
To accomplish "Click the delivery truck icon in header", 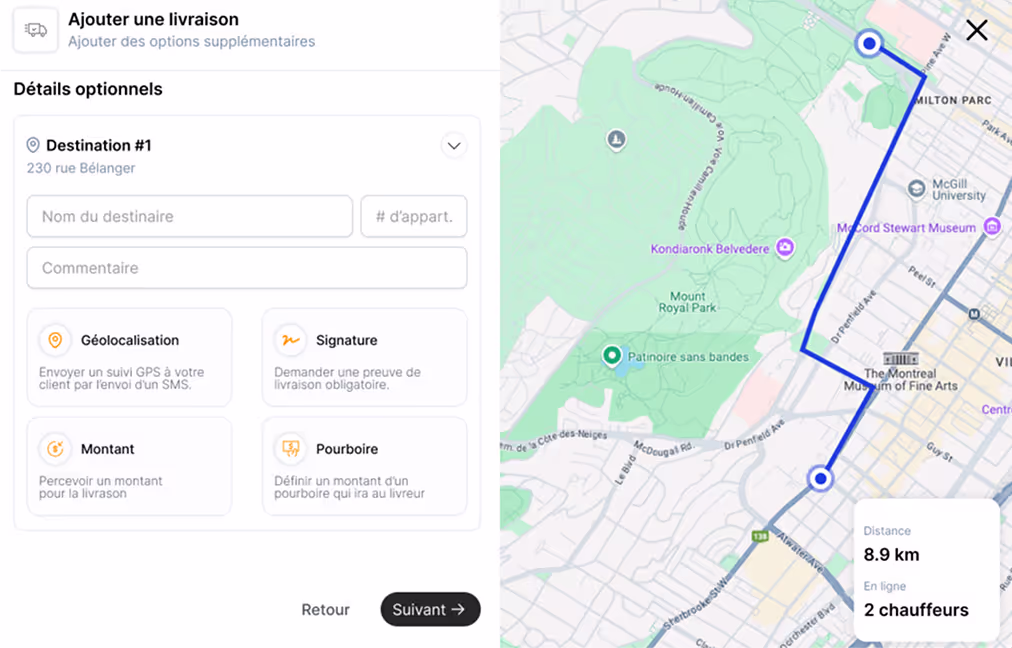I will (x=35, y=30).
